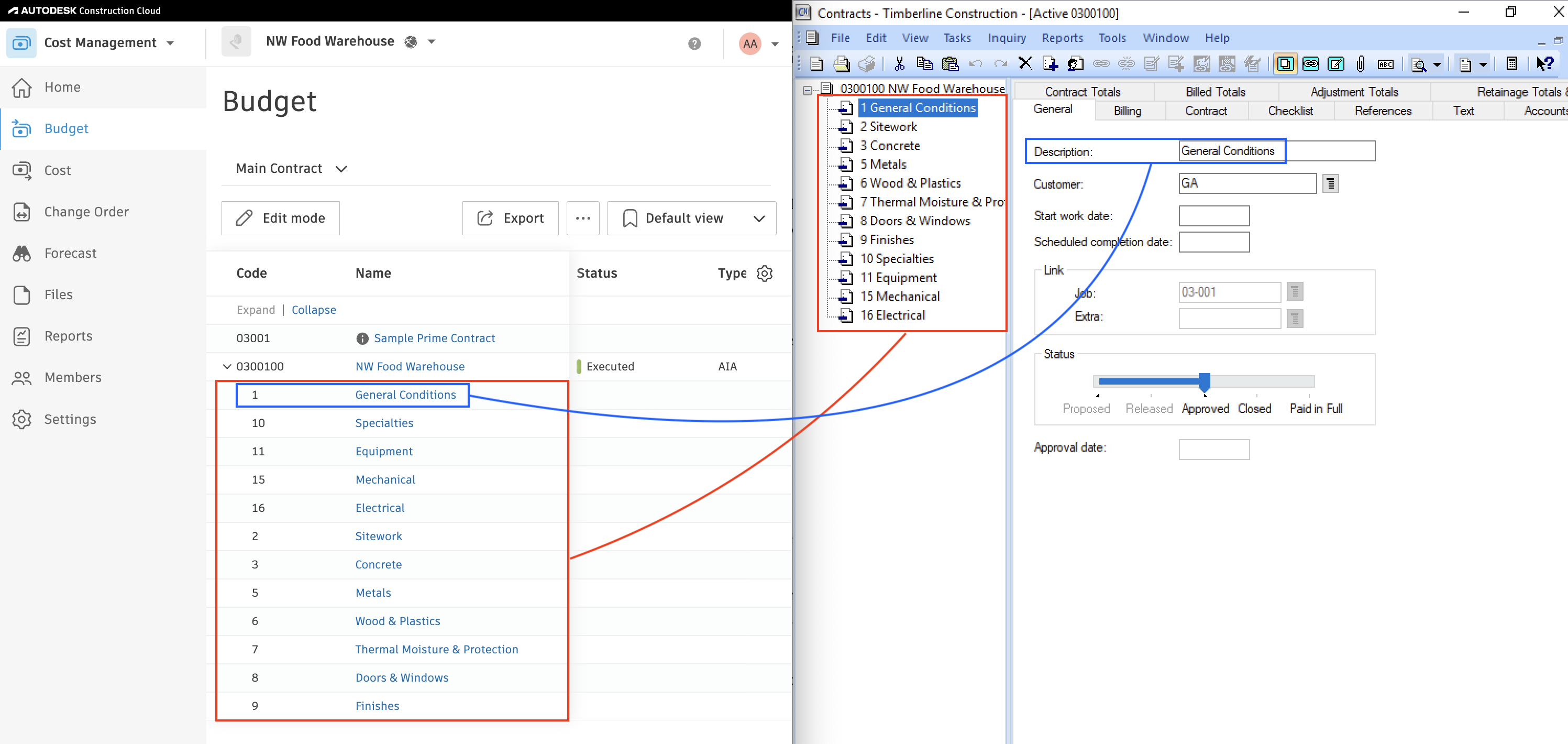Open the Tasks menu

point(957,38)
